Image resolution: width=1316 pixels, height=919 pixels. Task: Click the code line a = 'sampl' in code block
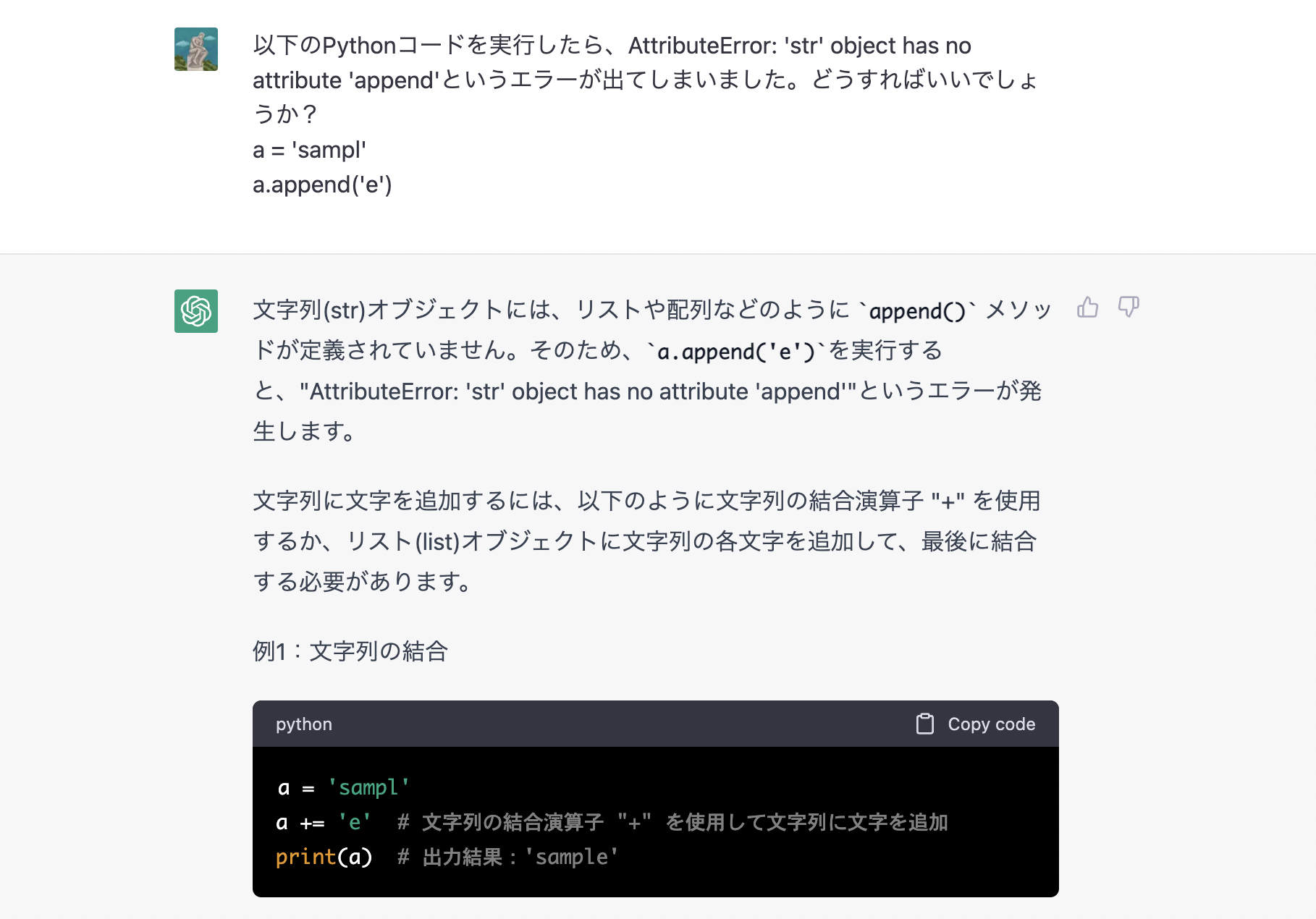click(343, 787)
